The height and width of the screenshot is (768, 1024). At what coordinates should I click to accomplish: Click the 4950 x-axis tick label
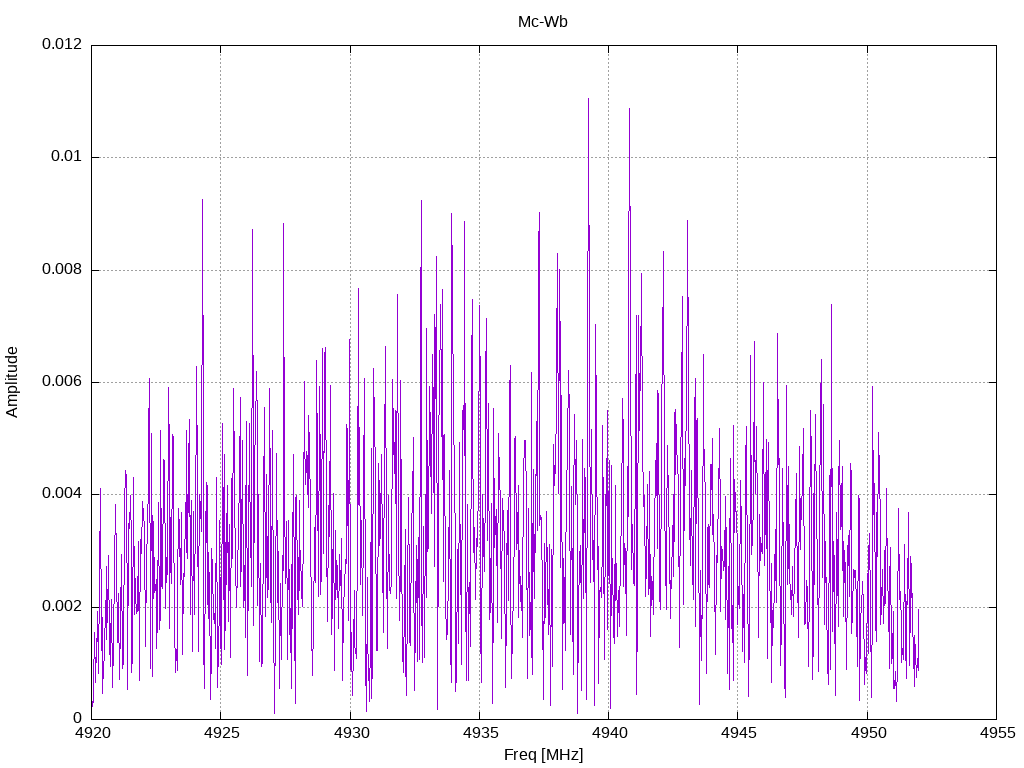(869, 733)
